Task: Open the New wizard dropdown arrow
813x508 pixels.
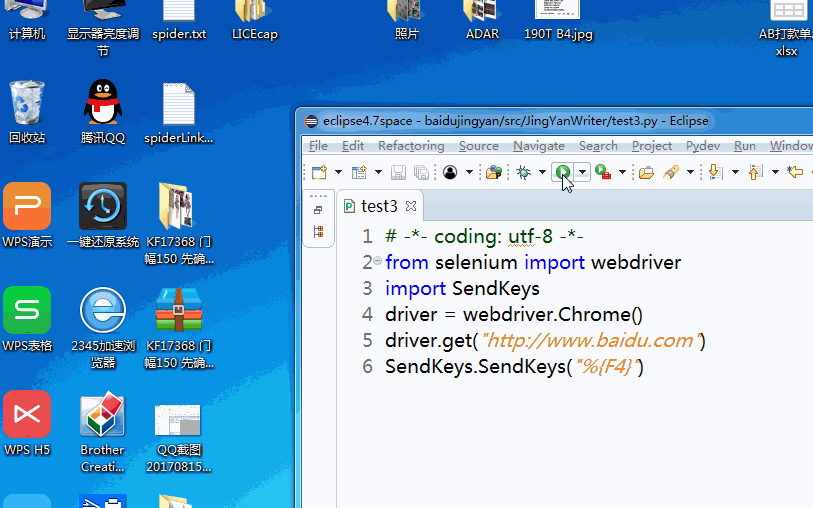Action: [338, 172]
